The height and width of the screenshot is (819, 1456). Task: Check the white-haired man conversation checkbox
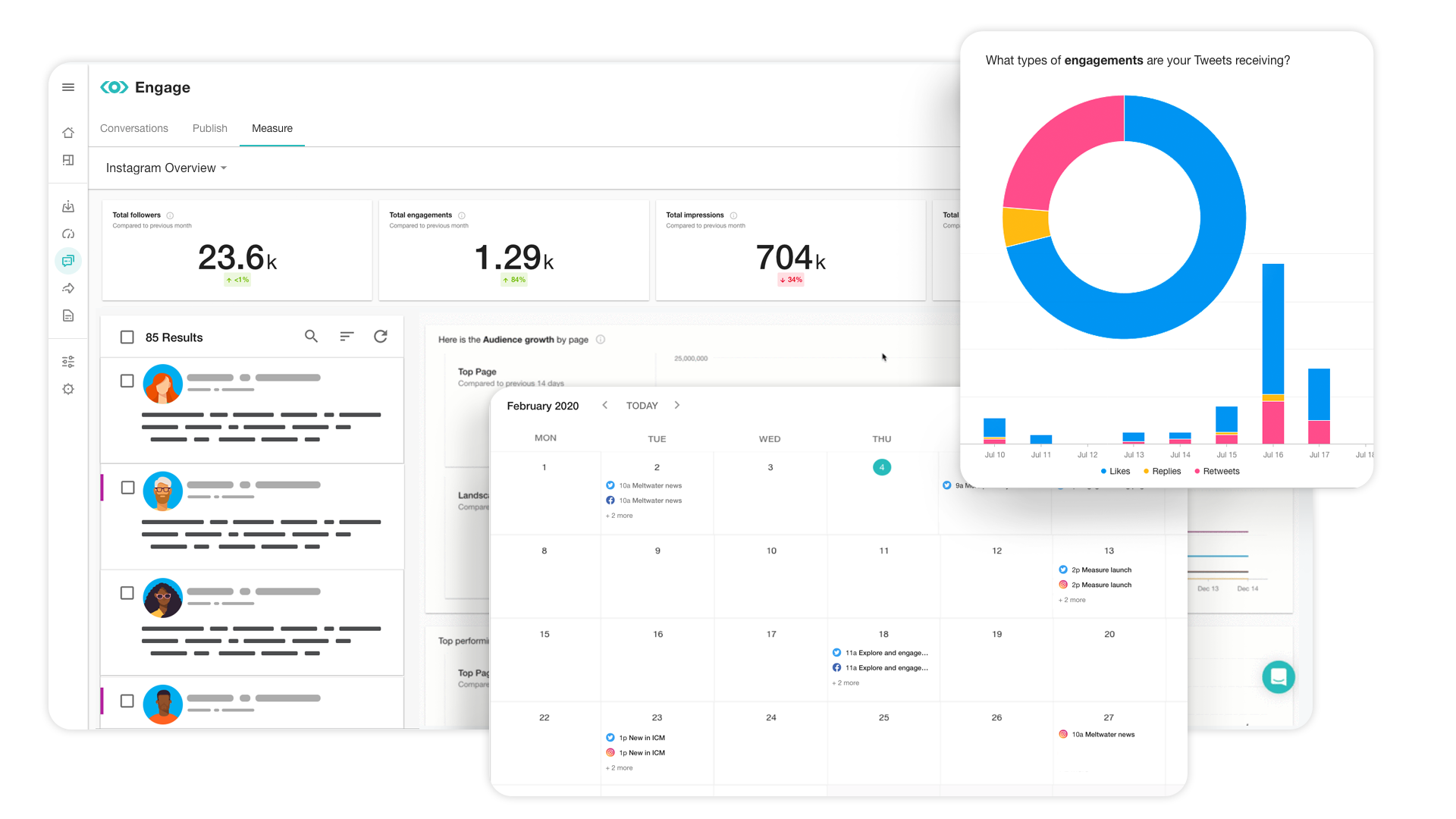(x=127, y=488)
